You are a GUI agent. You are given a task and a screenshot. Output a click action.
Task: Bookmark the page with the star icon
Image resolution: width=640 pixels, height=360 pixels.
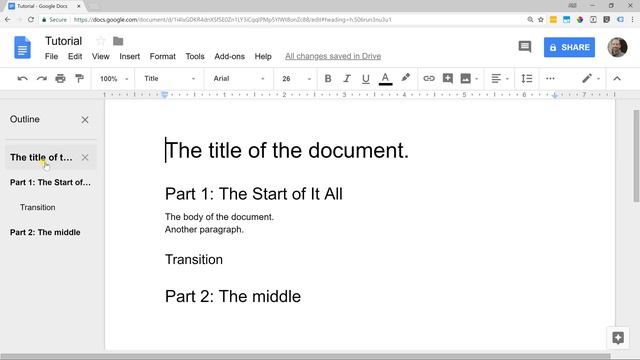tap(541, 20)
